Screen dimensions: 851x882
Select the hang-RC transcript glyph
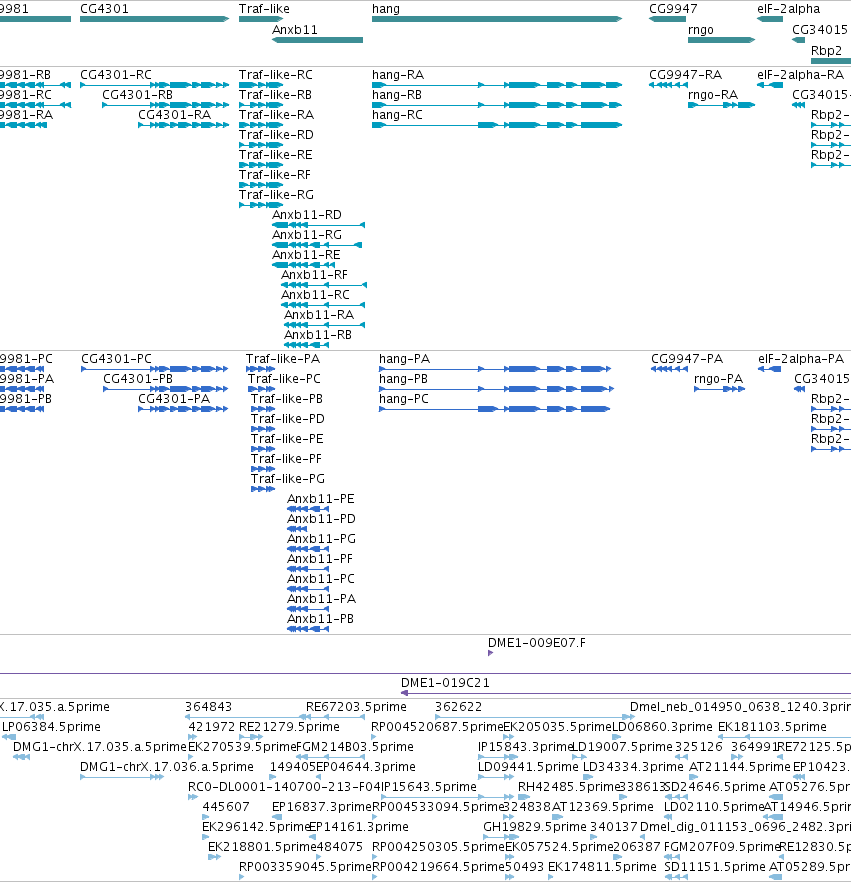tap(497, 125)
